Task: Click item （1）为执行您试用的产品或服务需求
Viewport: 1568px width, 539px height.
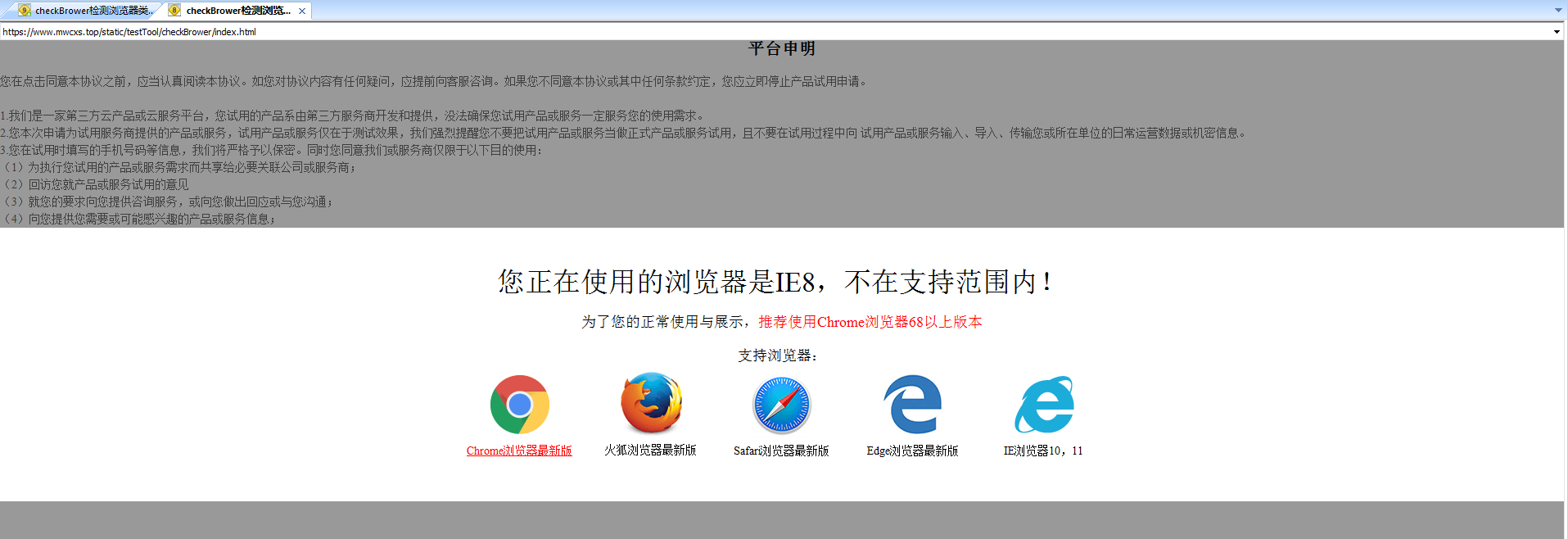Action: tap(178, 167)
